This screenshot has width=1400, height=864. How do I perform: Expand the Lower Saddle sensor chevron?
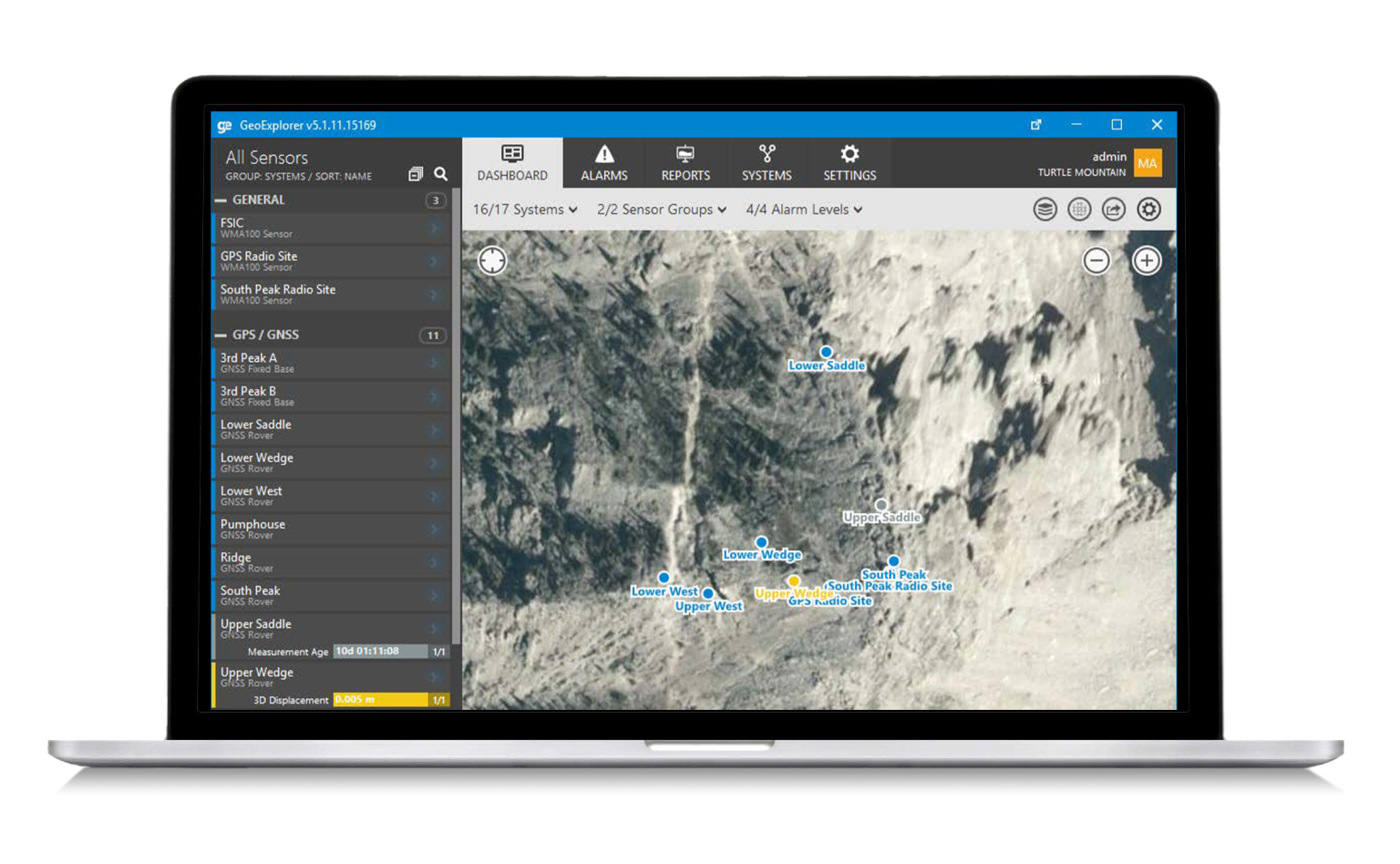(435, 429)
